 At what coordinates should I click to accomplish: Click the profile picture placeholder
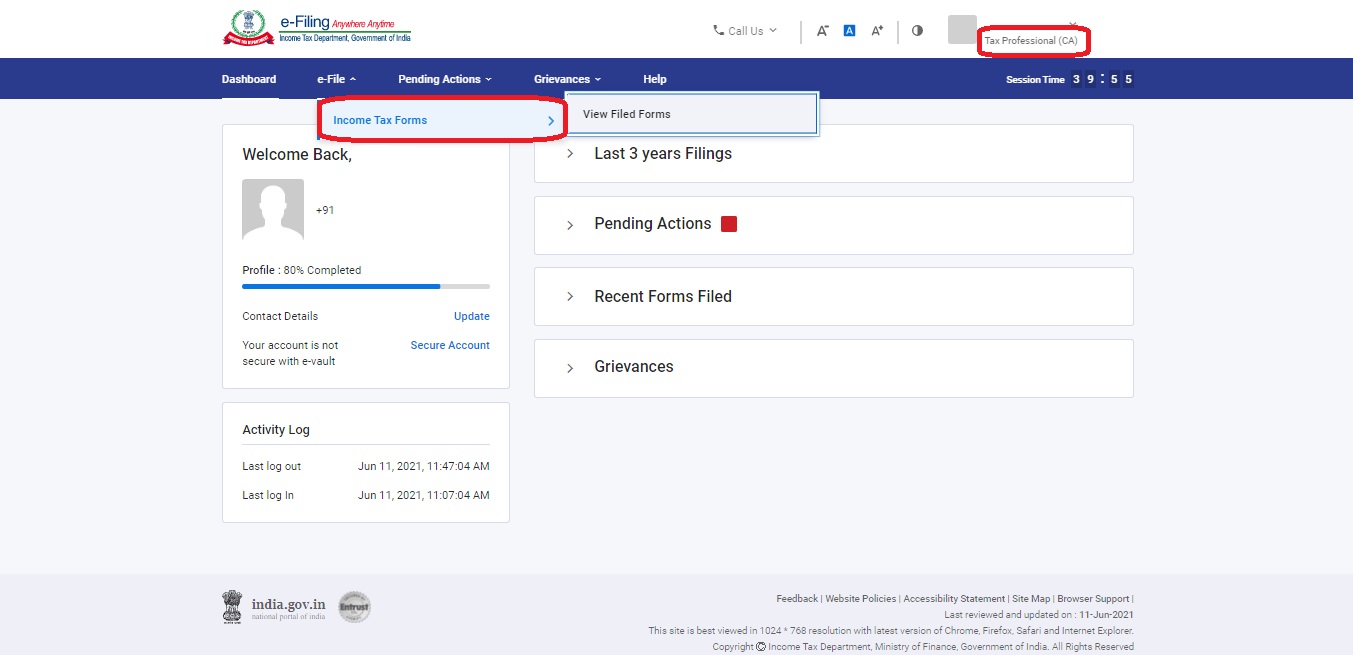click(x=273, y=210)
